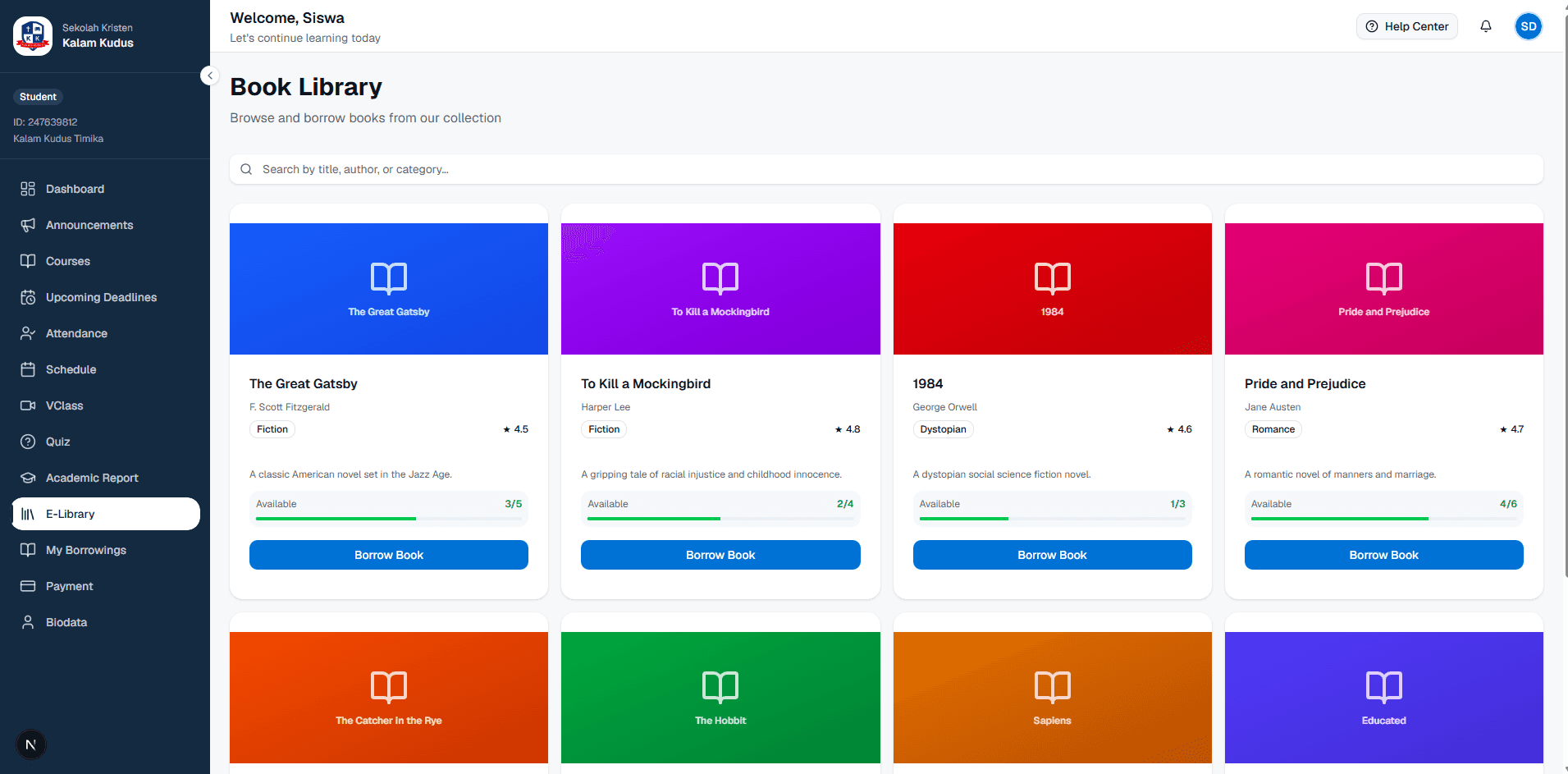Borrow Pride and Prejudice
This screenshot has width=1568, height=774.
1384,555
